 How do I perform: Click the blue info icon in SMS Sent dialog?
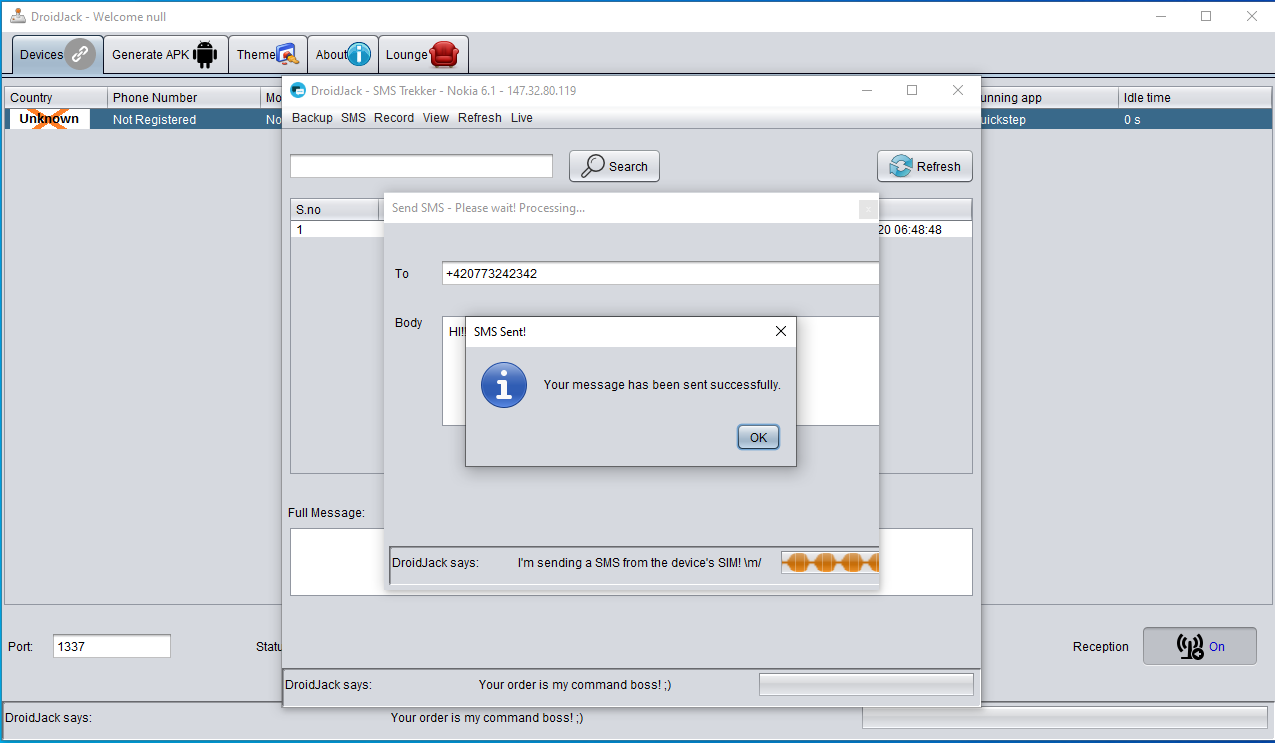pos(503,385)
